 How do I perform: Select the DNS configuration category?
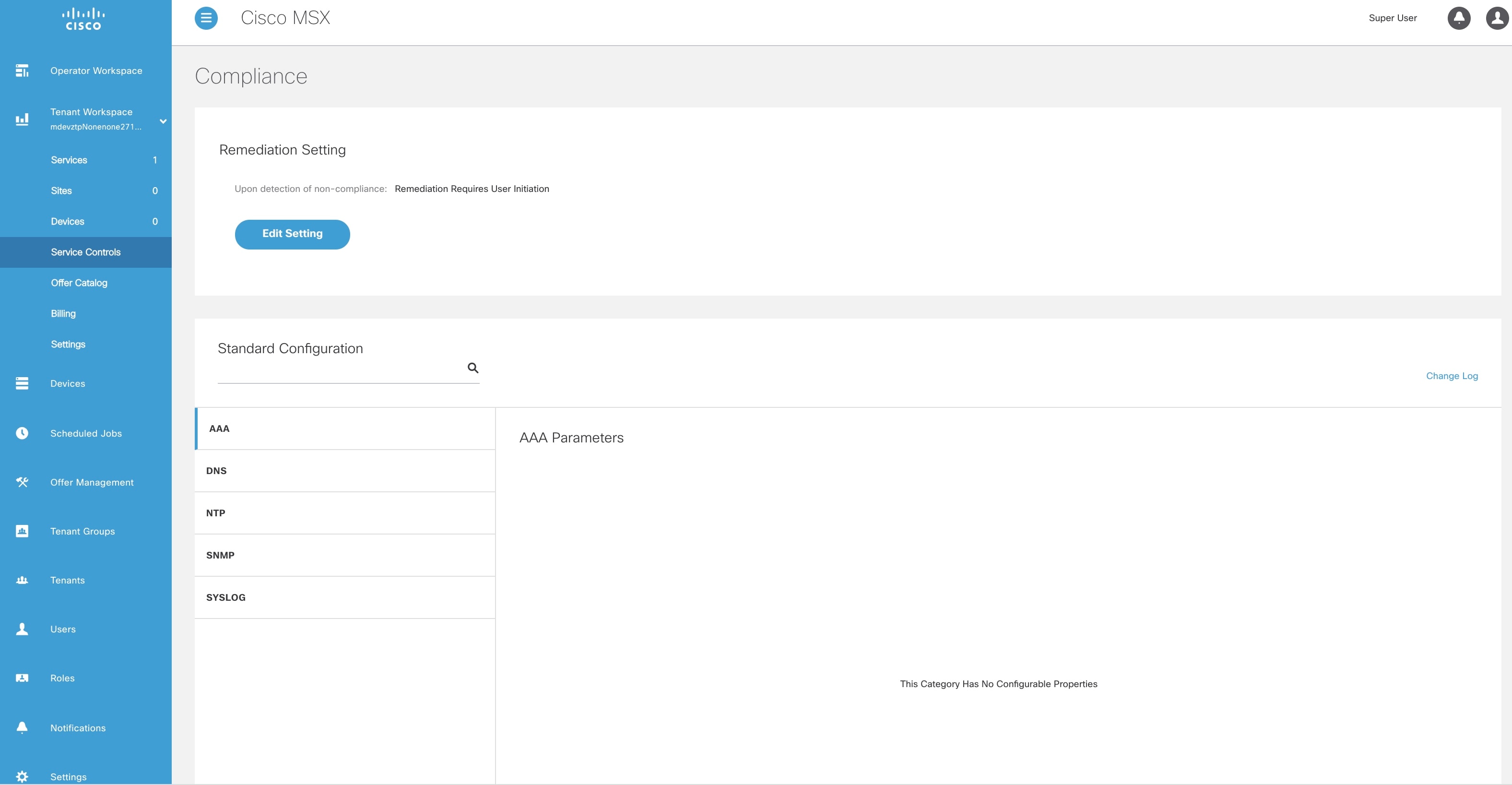click(x=345, y=471)
